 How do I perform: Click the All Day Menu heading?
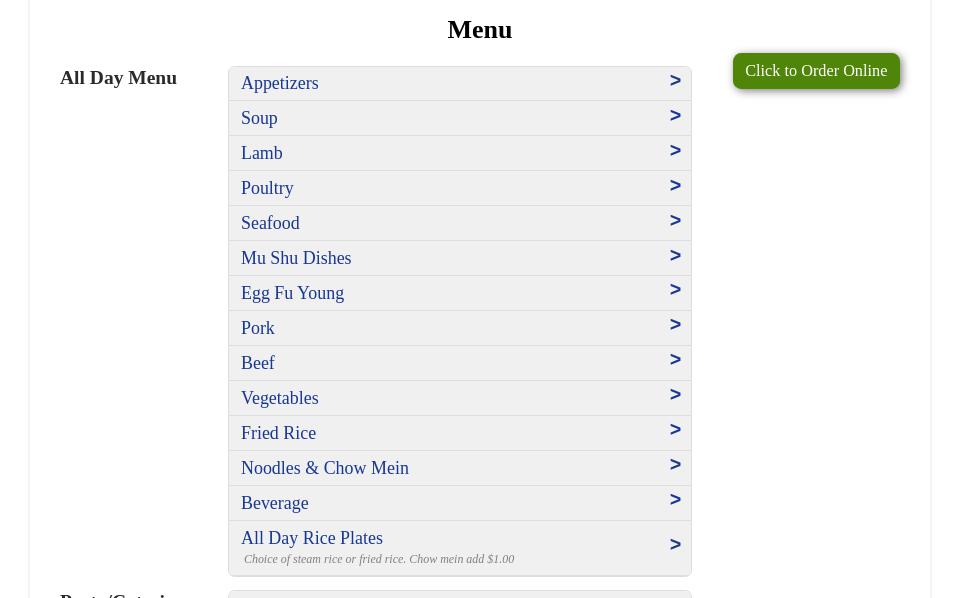click(x=118, y=78)
